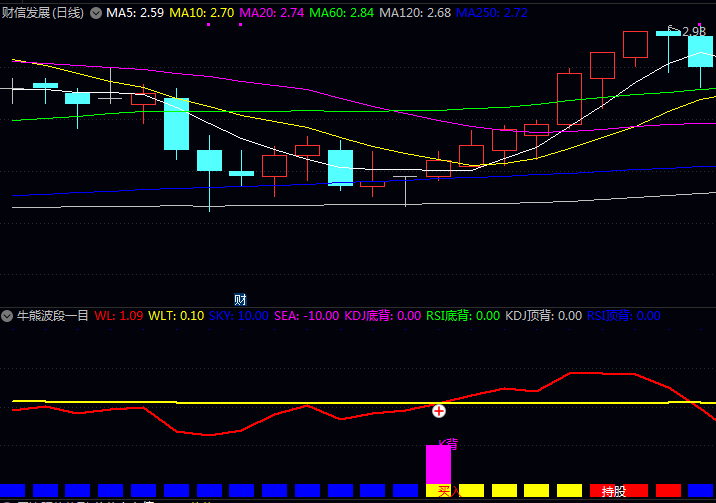The height and width of the screenshot is (503, 716).
Task: Select the magenta MA20: 2.74 legend
Action: (x=271, y=13)
